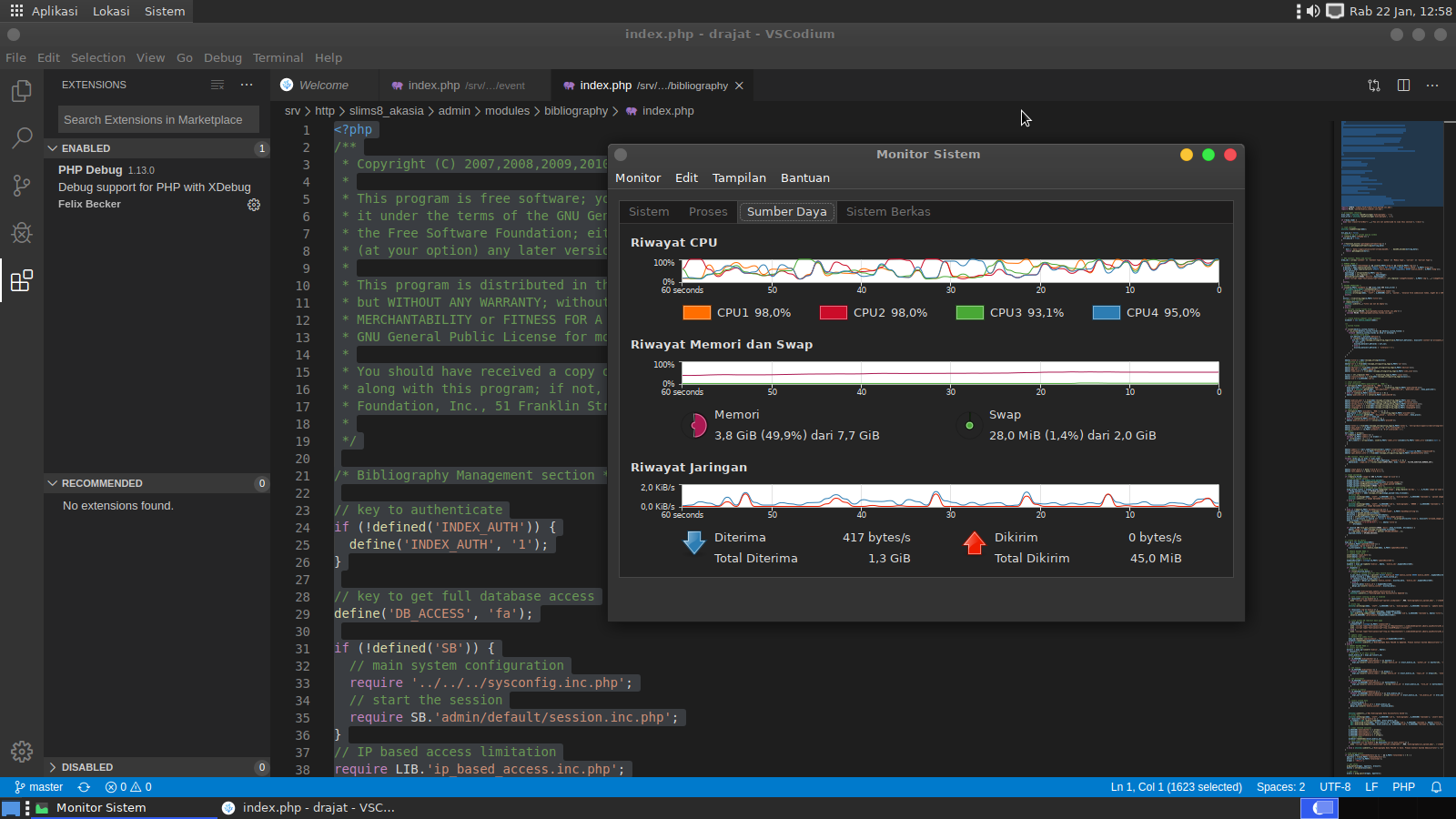
Task: Open VSCodium Terminal menu
Action: pos(278,57)
